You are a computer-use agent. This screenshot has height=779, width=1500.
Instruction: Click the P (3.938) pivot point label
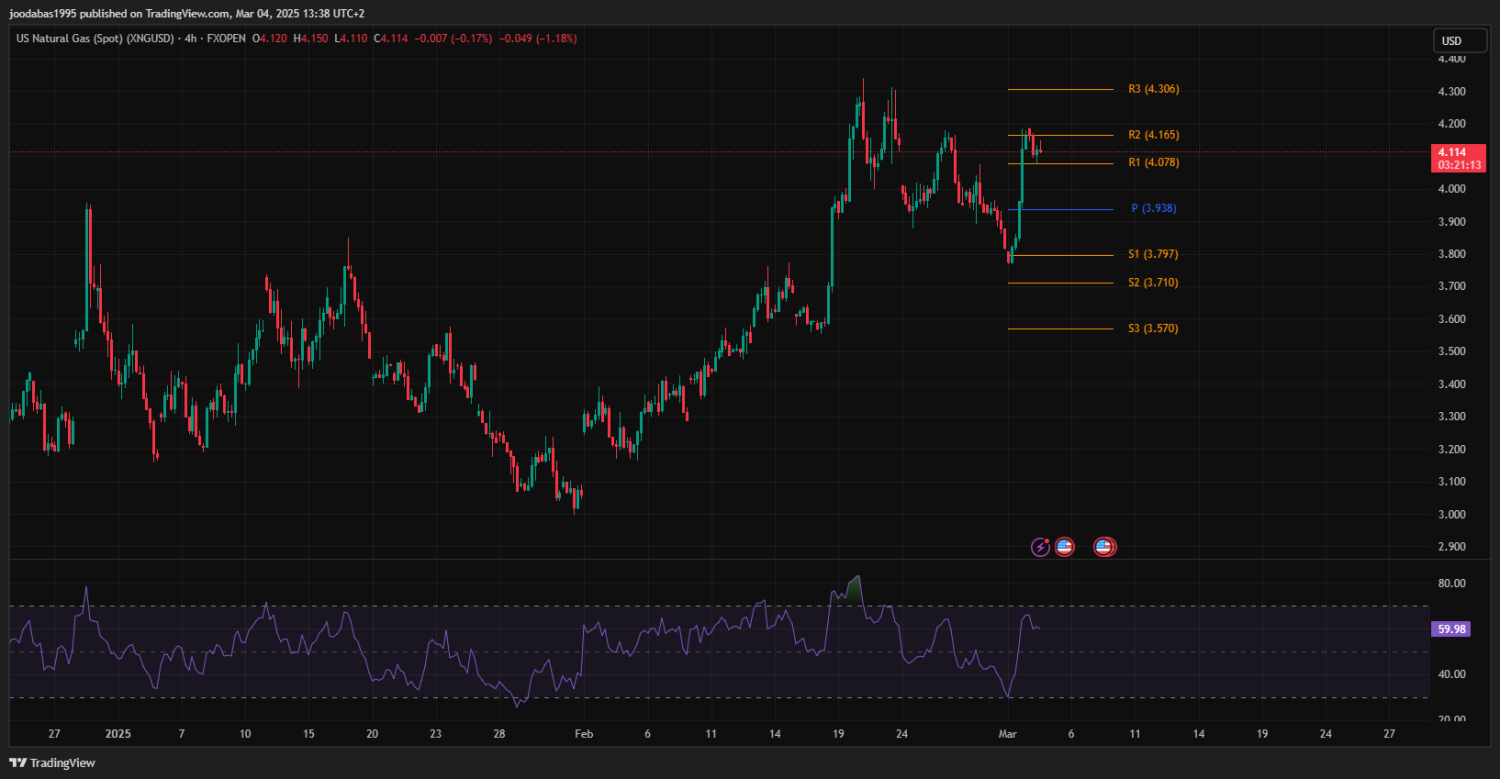click(1153, 208)
